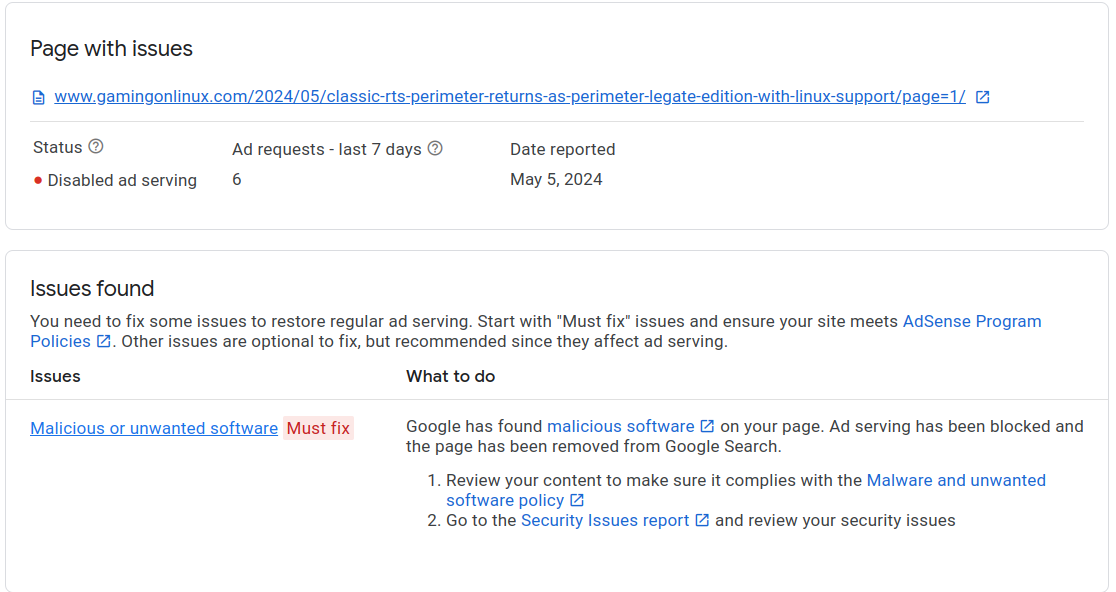This screenshot has height=592, width=1116.
Task: Click the help icon beside Ad requests
Action: pos(435,149)
